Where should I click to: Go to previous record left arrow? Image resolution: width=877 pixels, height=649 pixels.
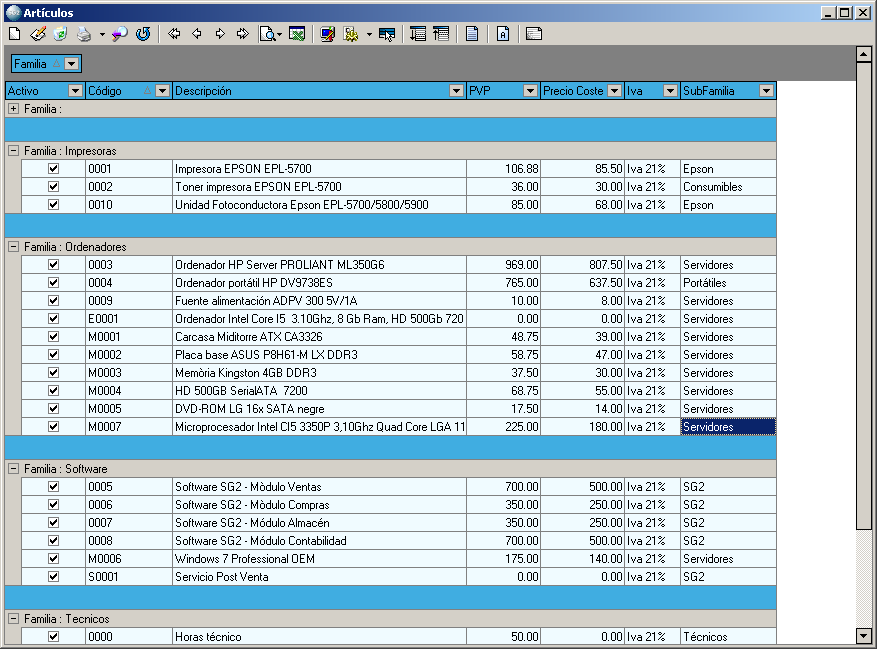197,34
